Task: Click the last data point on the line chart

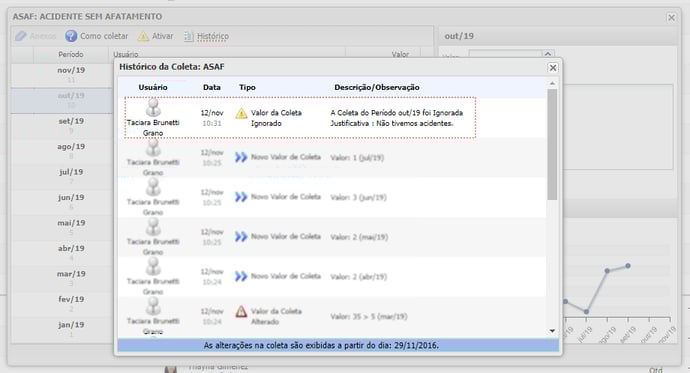Action: point(628,266)
